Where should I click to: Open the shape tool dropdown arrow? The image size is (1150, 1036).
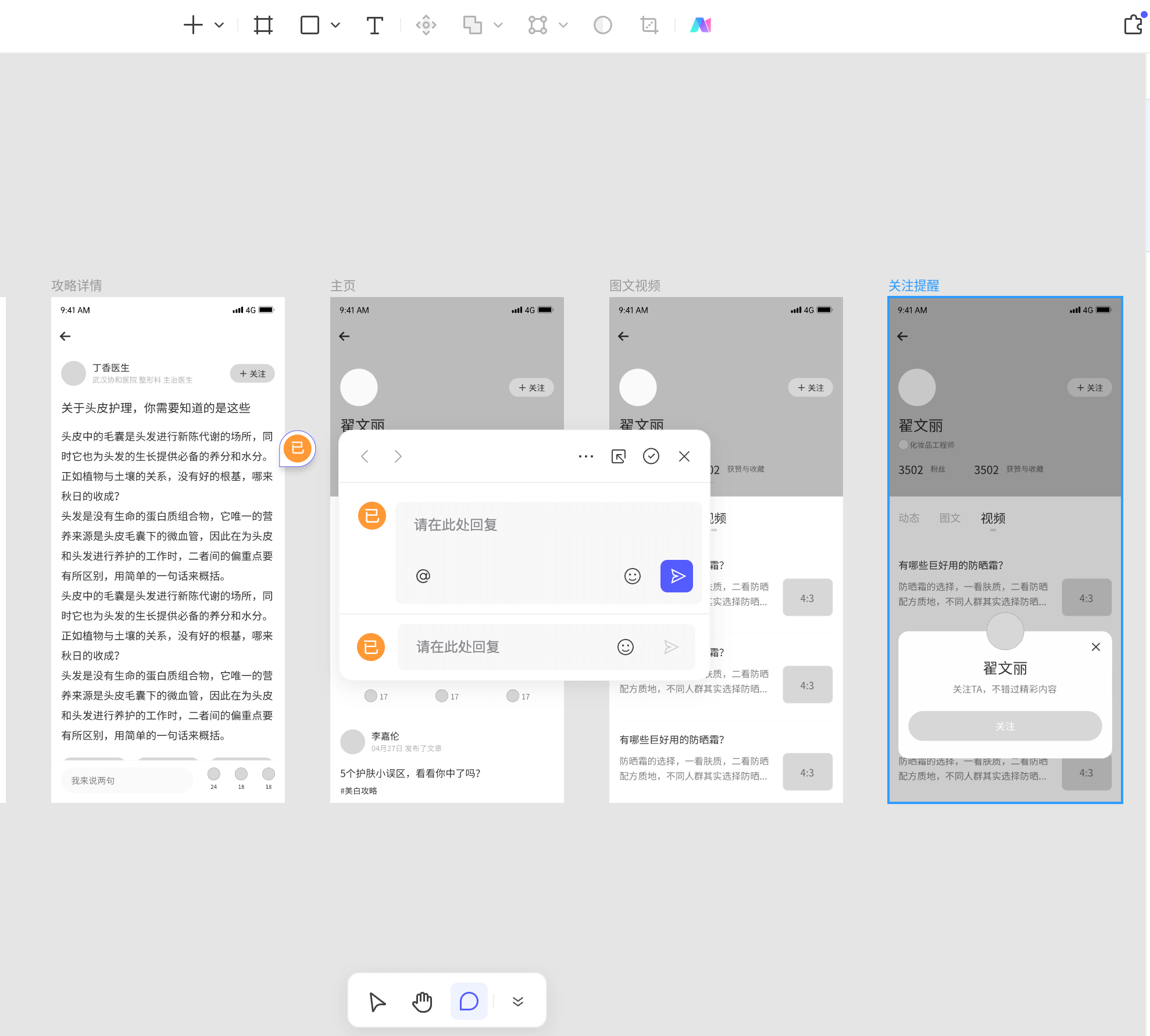[335, 25]
